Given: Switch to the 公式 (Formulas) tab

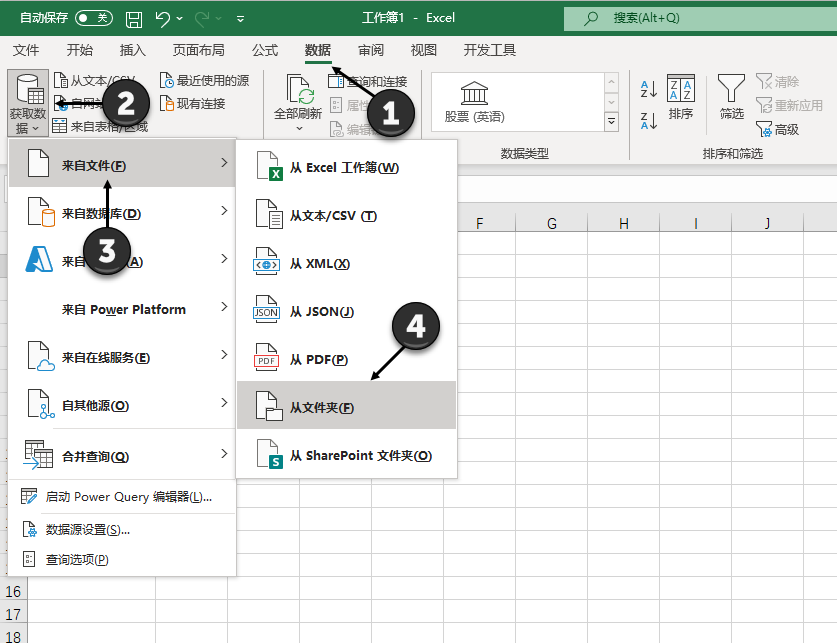Looking at the screenshot, I should [x=265, y=50].
